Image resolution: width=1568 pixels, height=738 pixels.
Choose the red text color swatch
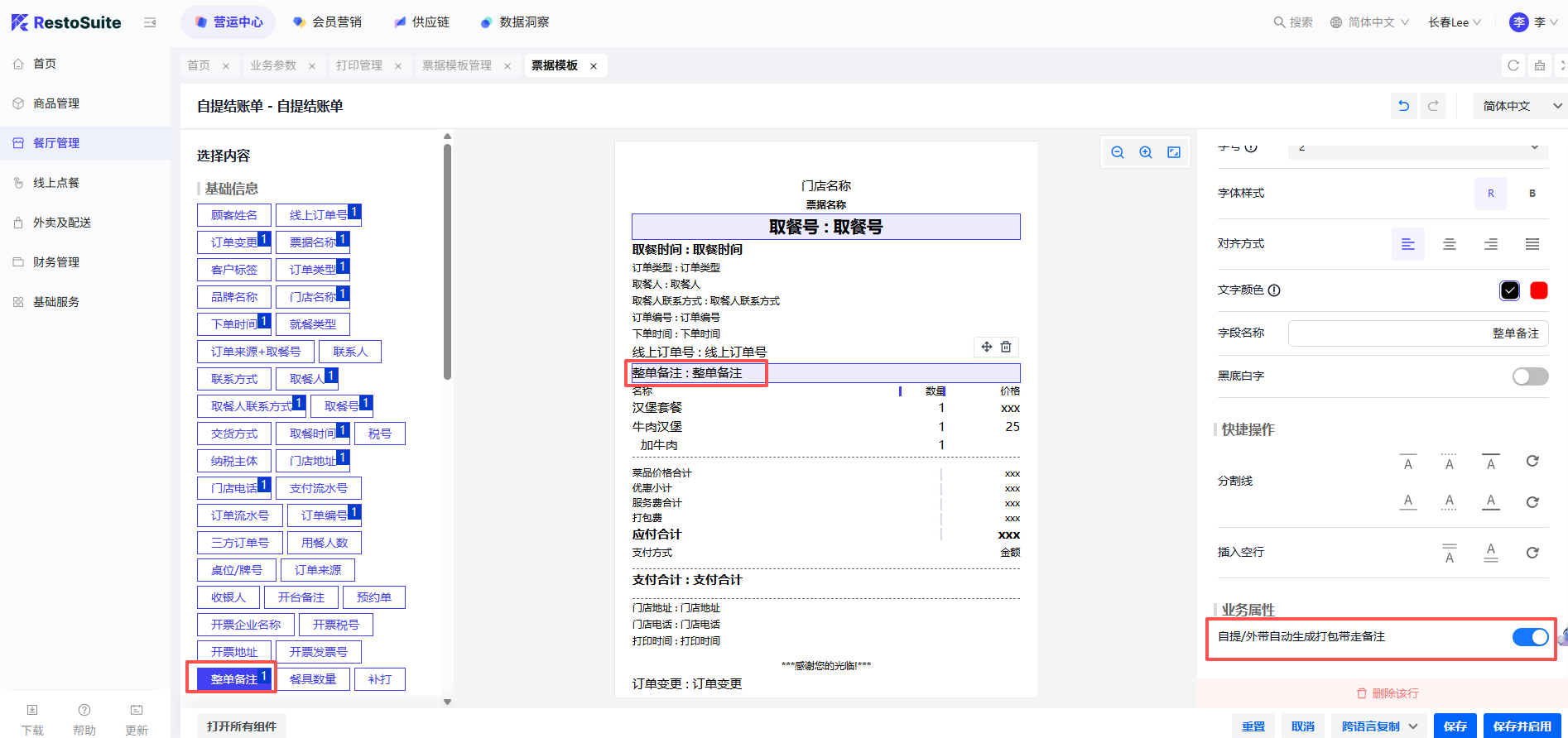[1539, 290]
